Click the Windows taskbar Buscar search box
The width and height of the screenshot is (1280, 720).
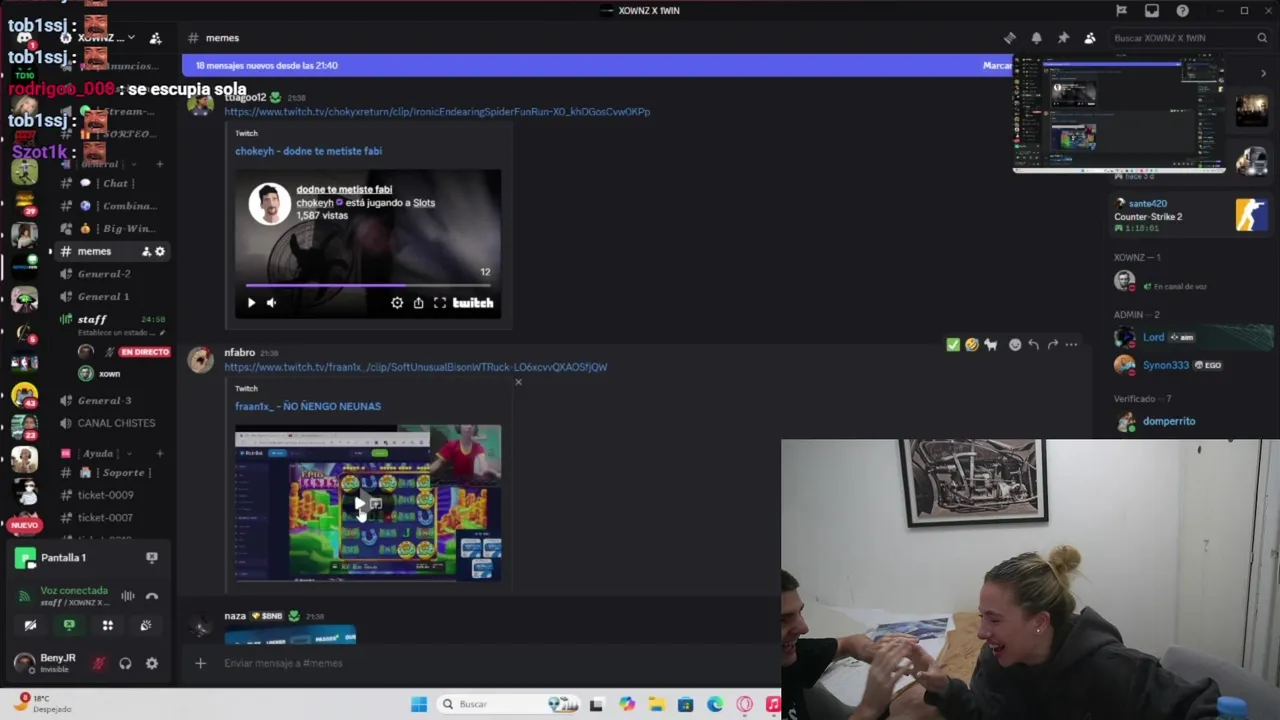click(x=510, y=704)
